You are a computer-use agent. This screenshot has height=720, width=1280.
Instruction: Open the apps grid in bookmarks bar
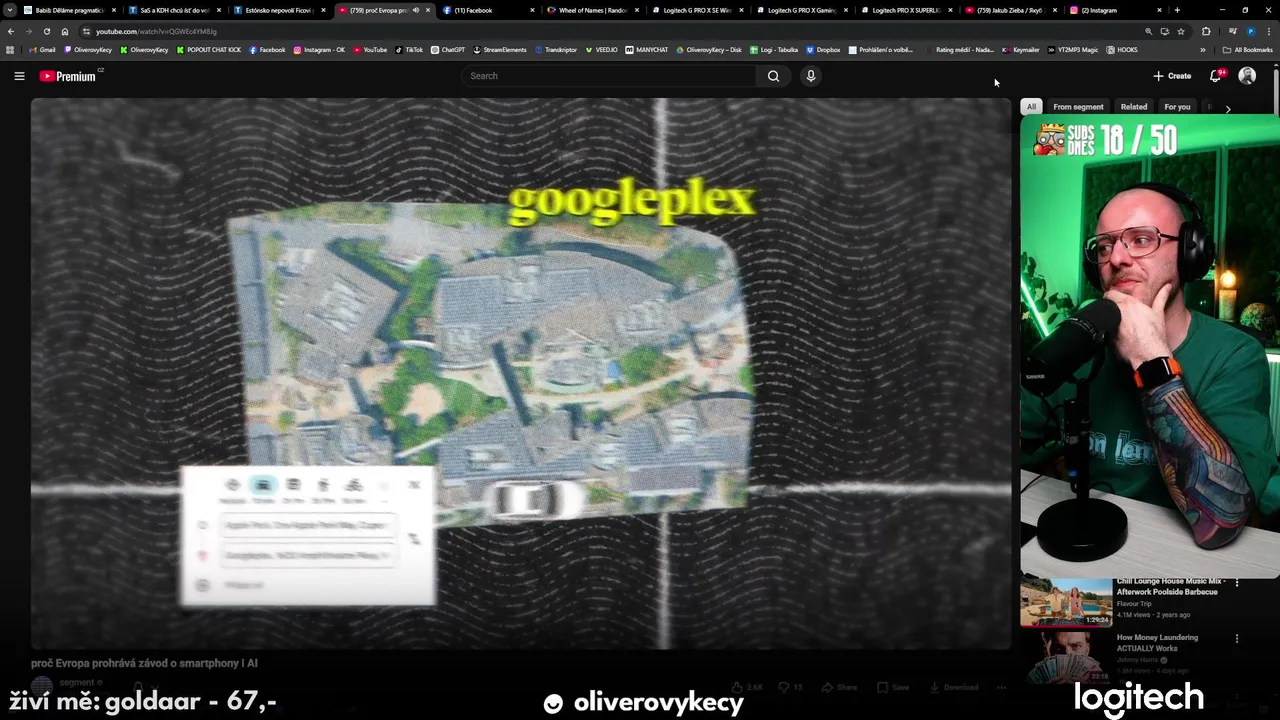tap(11, 50)
